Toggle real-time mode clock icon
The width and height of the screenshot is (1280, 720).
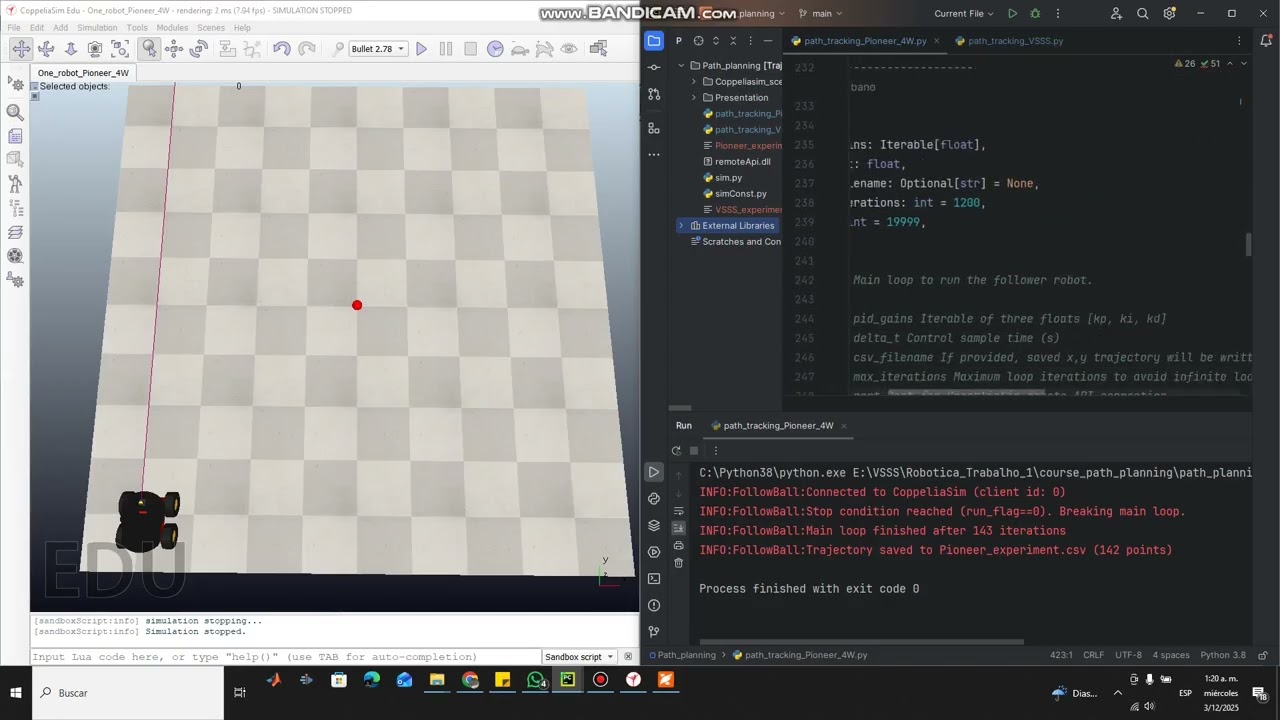[496, 48]
